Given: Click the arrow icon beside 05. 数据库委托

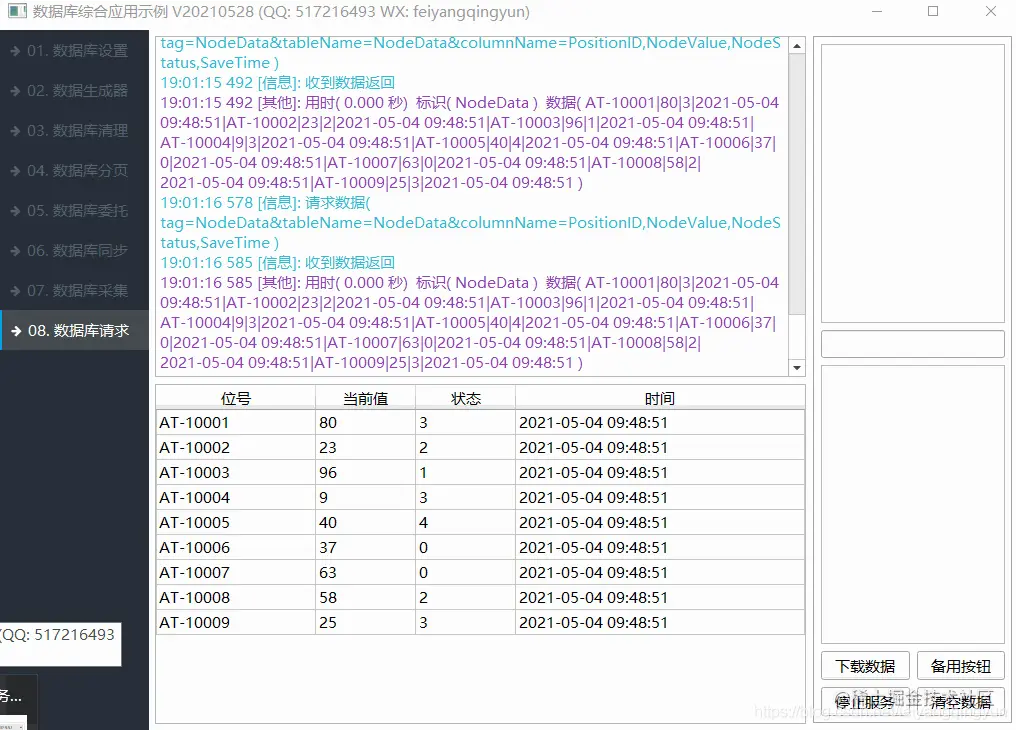Looking at the screenshot, I should 16,211.
